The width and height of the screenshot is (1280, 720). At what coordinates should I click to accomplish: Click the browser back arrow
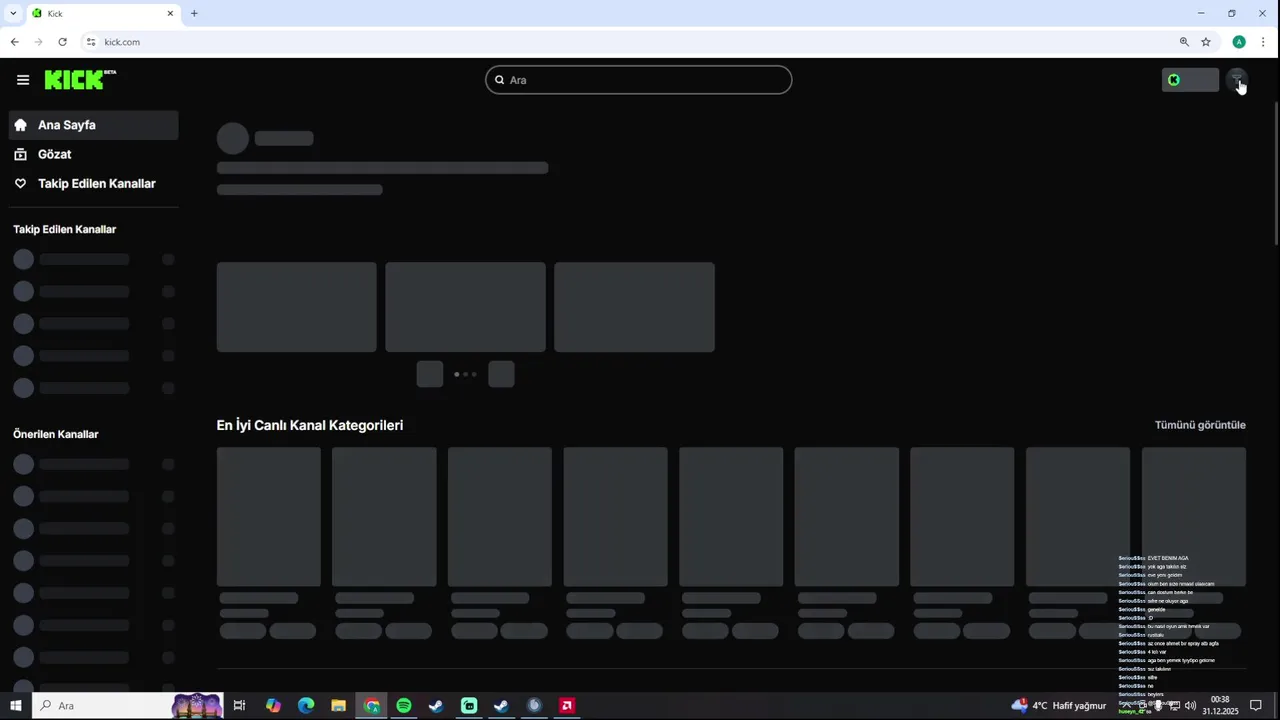coord(14,42)
